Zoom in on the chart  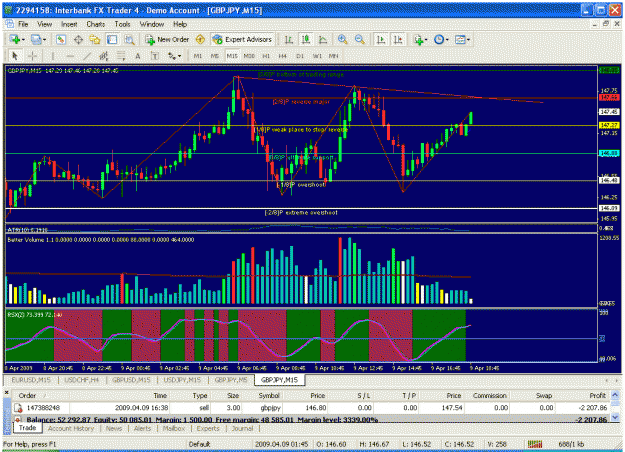342,39
